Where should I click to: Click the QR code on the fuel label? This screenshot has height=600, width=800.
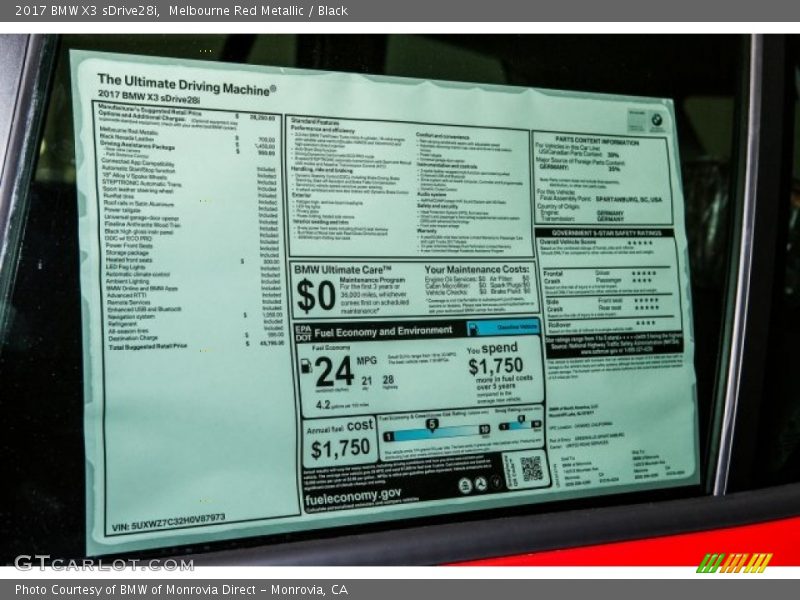[531, 468]
